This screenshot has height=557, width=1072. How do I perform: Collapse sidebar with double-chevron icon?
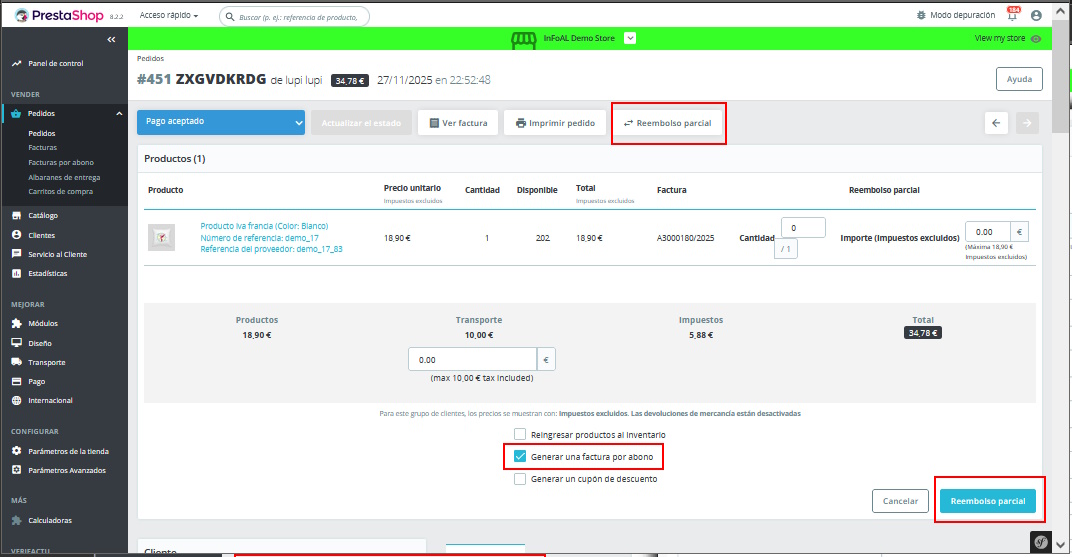pyautogui.click(x=111, y=39)
